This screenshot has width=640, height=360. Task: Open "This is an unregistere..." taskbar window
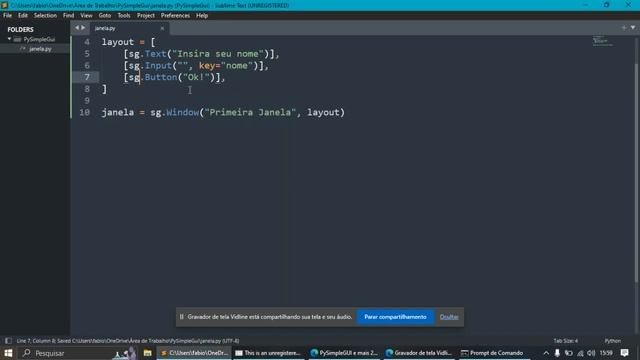(269, 353)
